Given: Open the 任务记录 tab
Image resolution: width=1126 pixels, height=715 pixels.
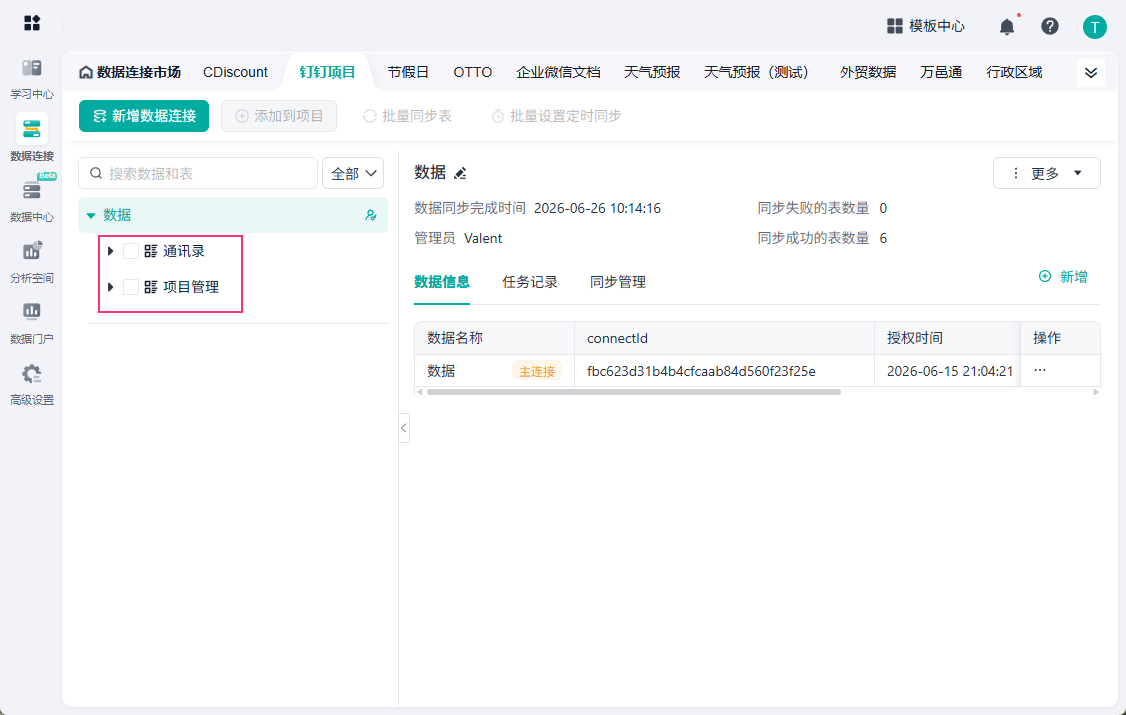Looking at the screenshot, I should coord(530,282).
